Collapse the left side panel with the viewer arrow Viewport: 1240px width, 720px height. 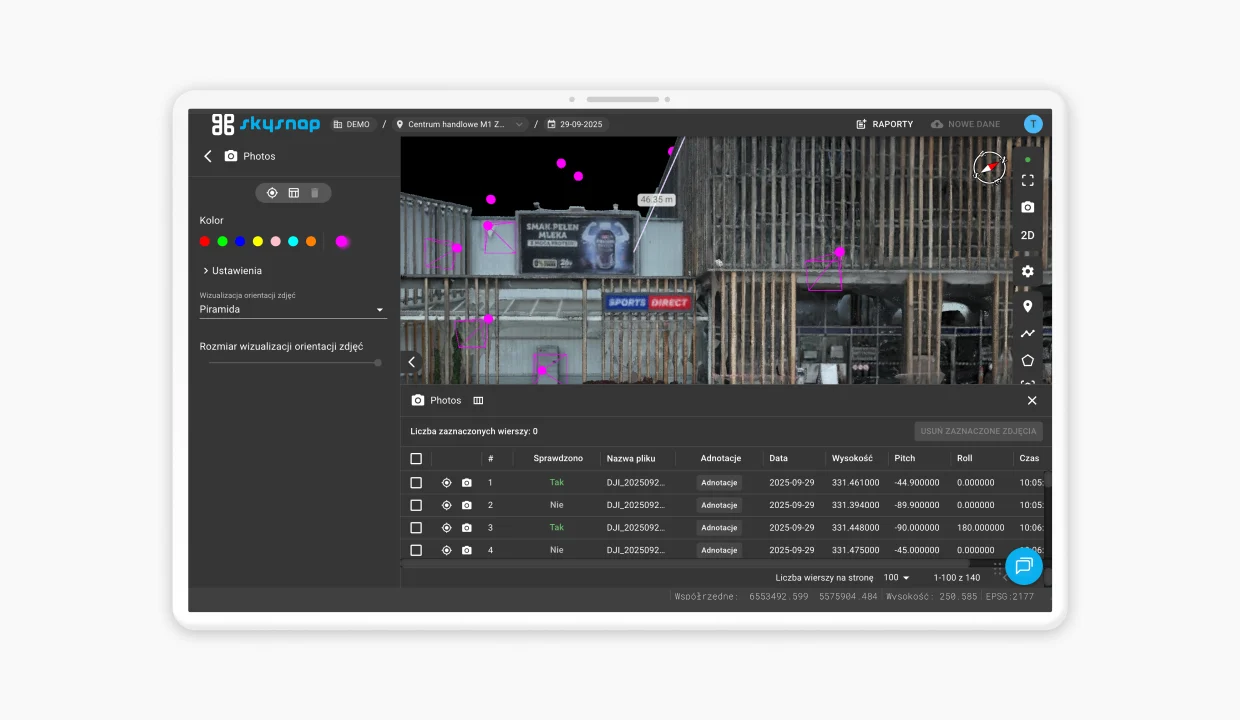tap(411, 362)
